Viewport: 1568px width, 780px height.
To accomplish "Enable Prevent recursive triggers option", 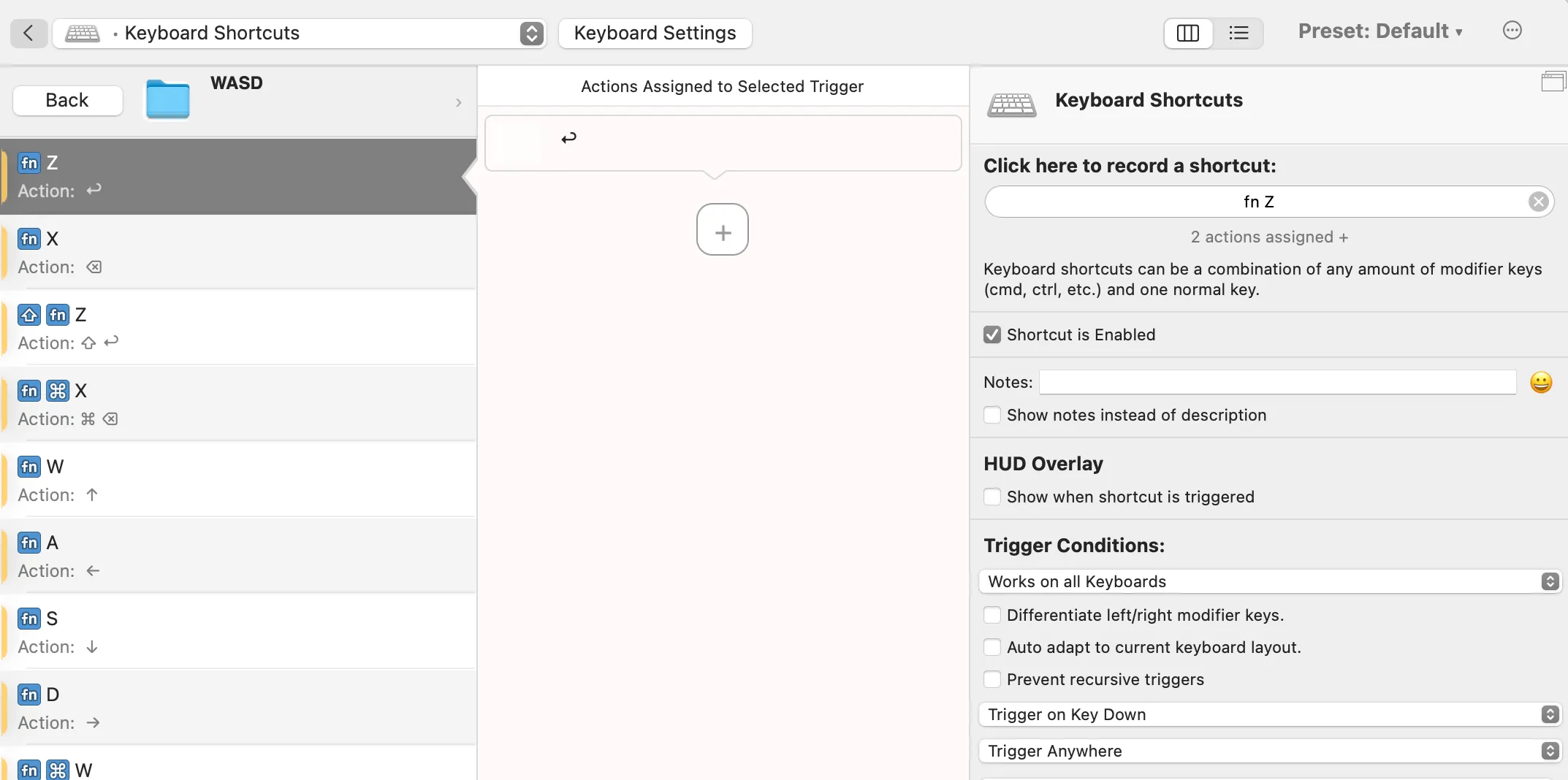I will pyautogui.click(x=992, y=679).
